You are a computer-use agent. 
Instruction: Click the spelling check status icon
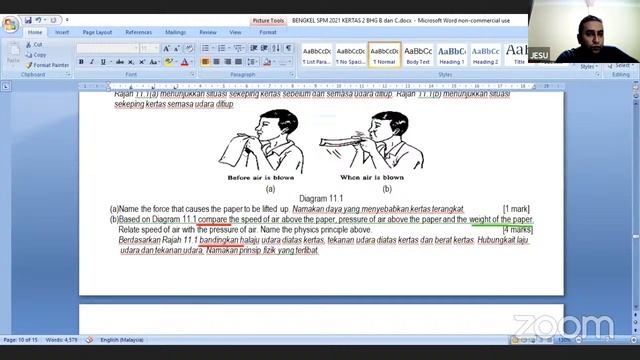pyautogui.click(x=89, y=340)
